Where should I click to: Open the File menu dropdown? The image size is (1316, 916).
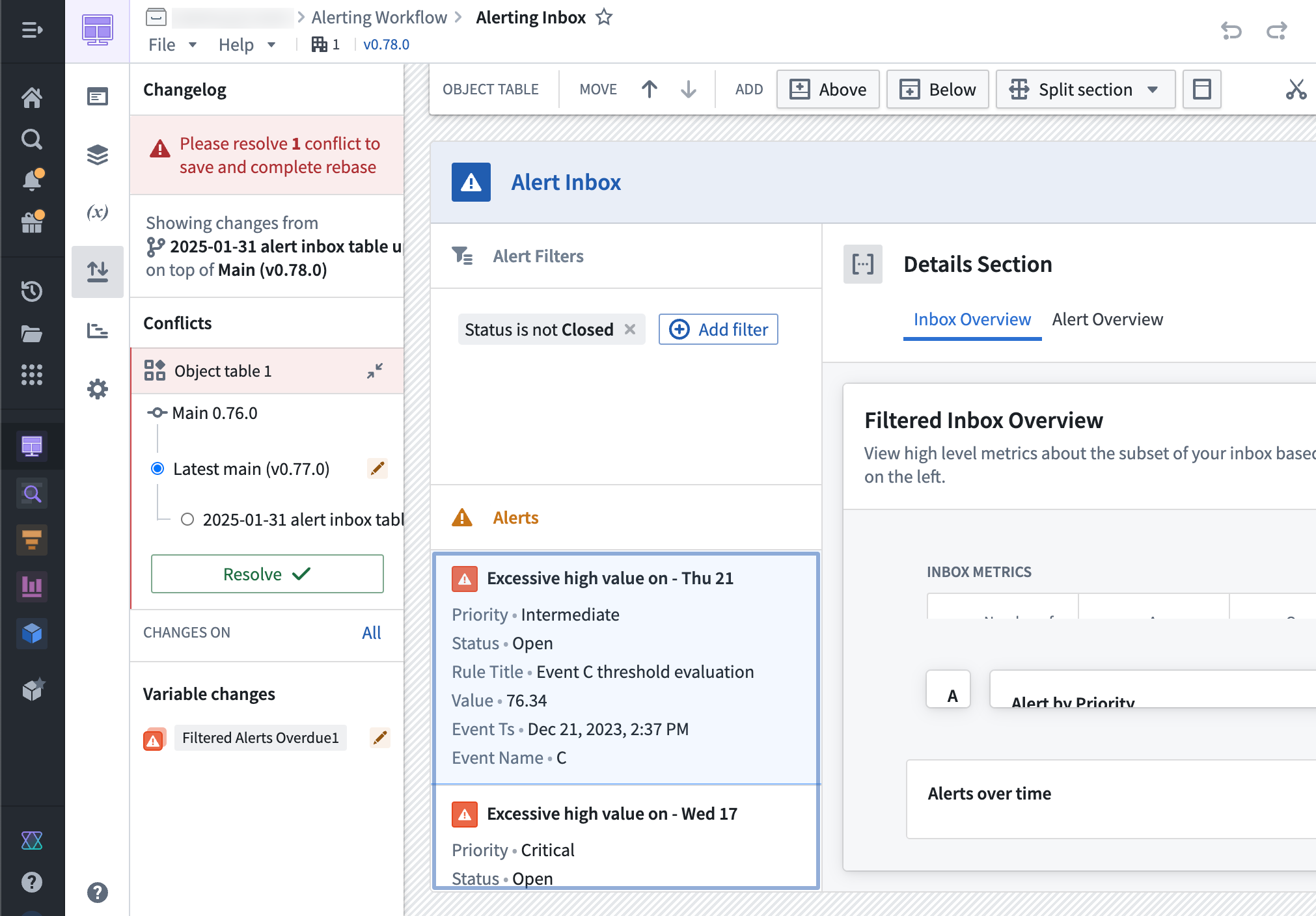(171, 44)
